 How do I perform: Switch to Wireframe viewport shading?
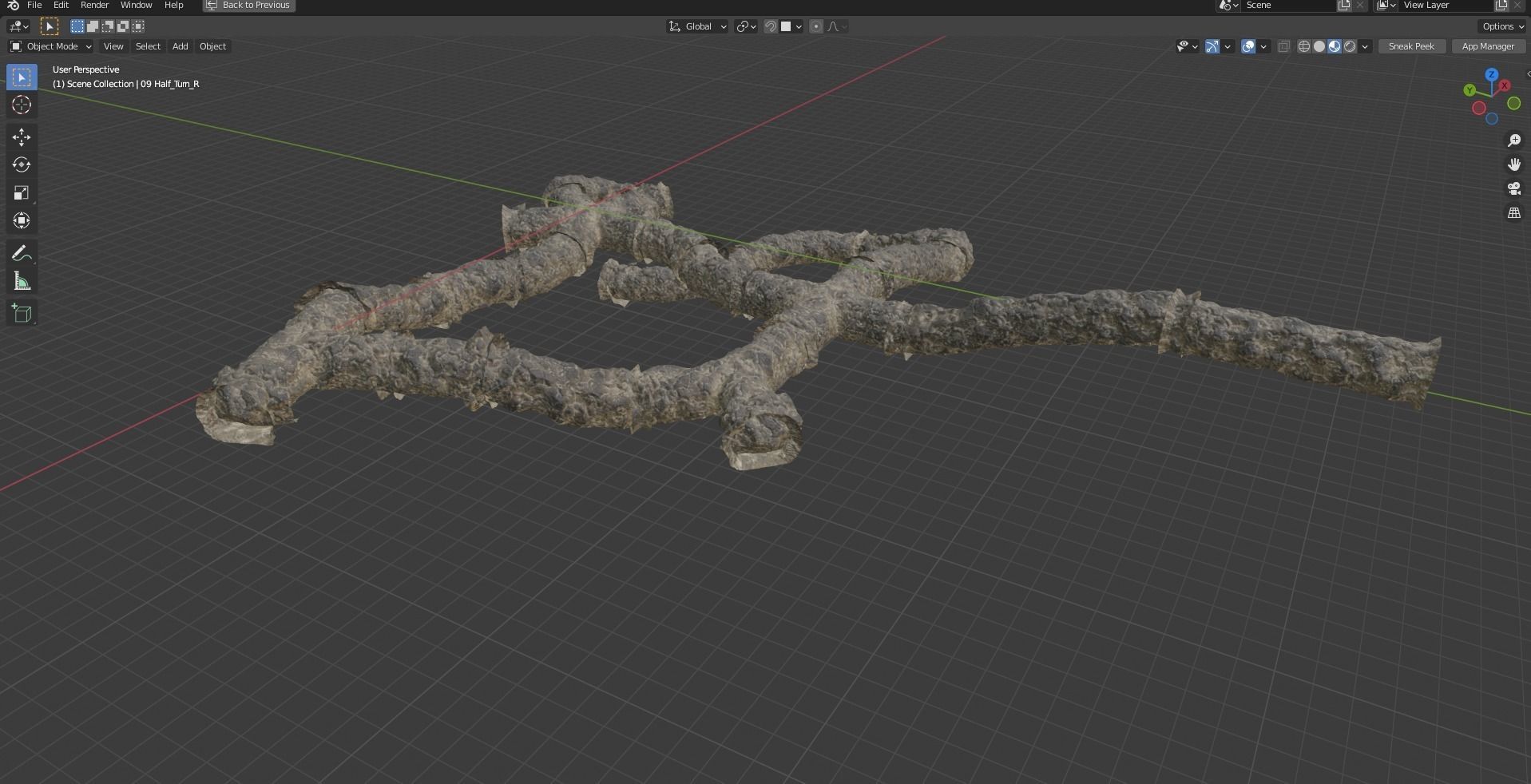[1304, 46]
